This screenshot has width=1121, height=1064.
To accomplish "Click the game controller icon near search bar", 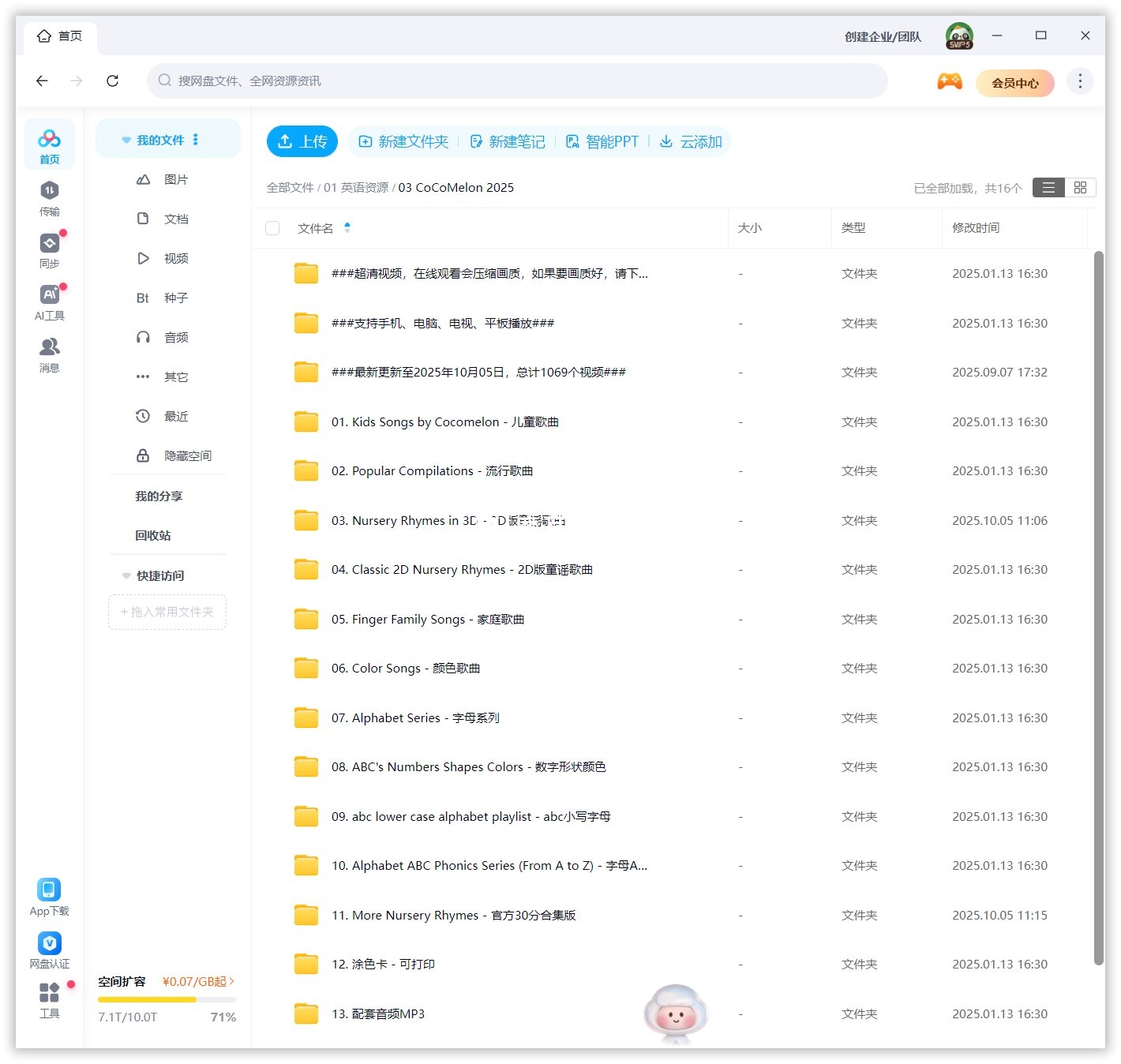I will click(x=950, y=81).
